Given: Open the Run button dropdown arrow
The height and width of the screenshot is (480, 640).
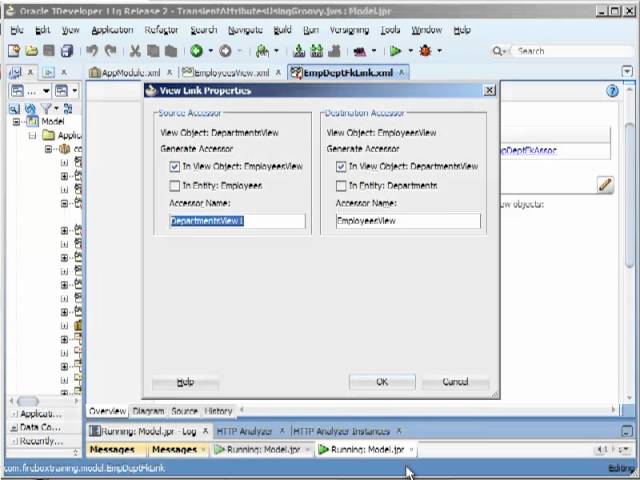Looking at the screenshot, I should [x=411, y=51].
